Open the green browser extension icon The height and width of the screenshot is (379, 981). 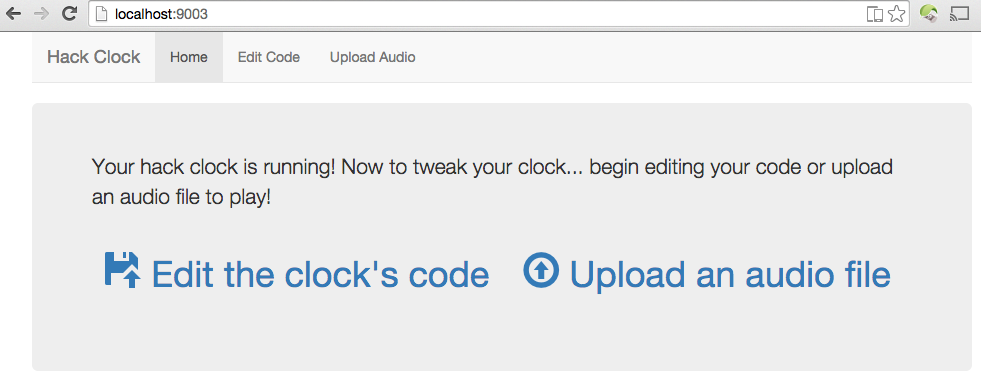click(x=929, y=13)
